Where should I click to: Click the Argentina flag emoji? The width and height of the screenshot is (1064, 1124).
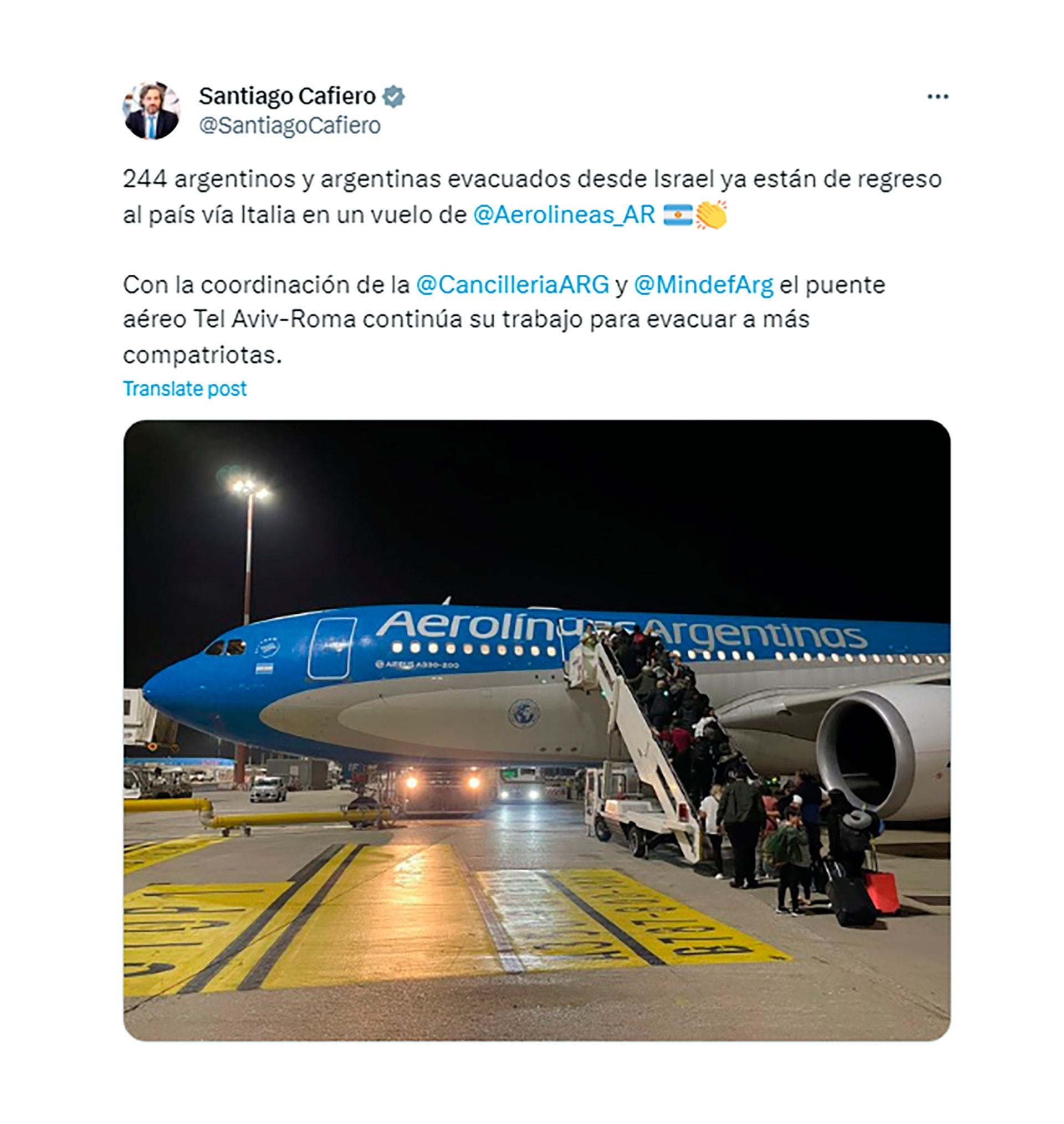678,215
